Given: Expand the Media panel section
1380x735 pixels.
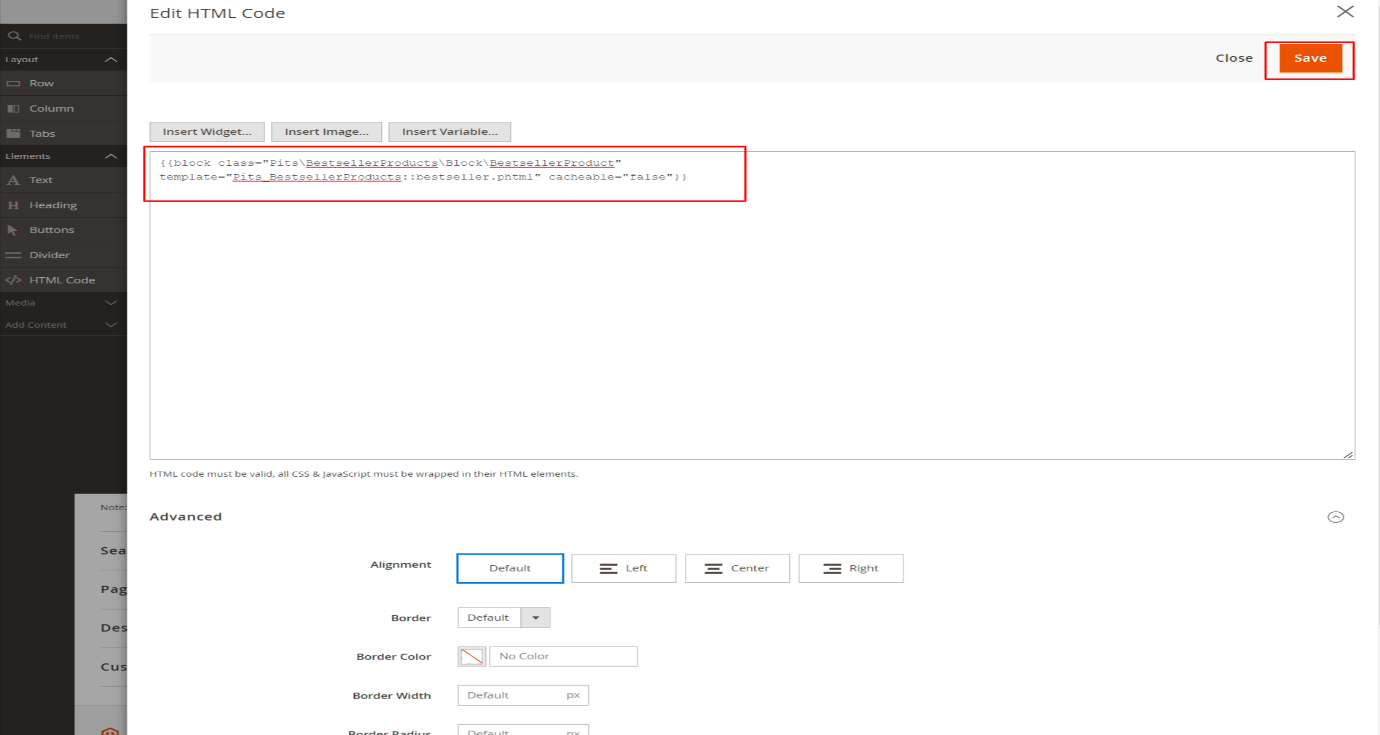Looking at the screenshot, I should click(x=111, y=302).
